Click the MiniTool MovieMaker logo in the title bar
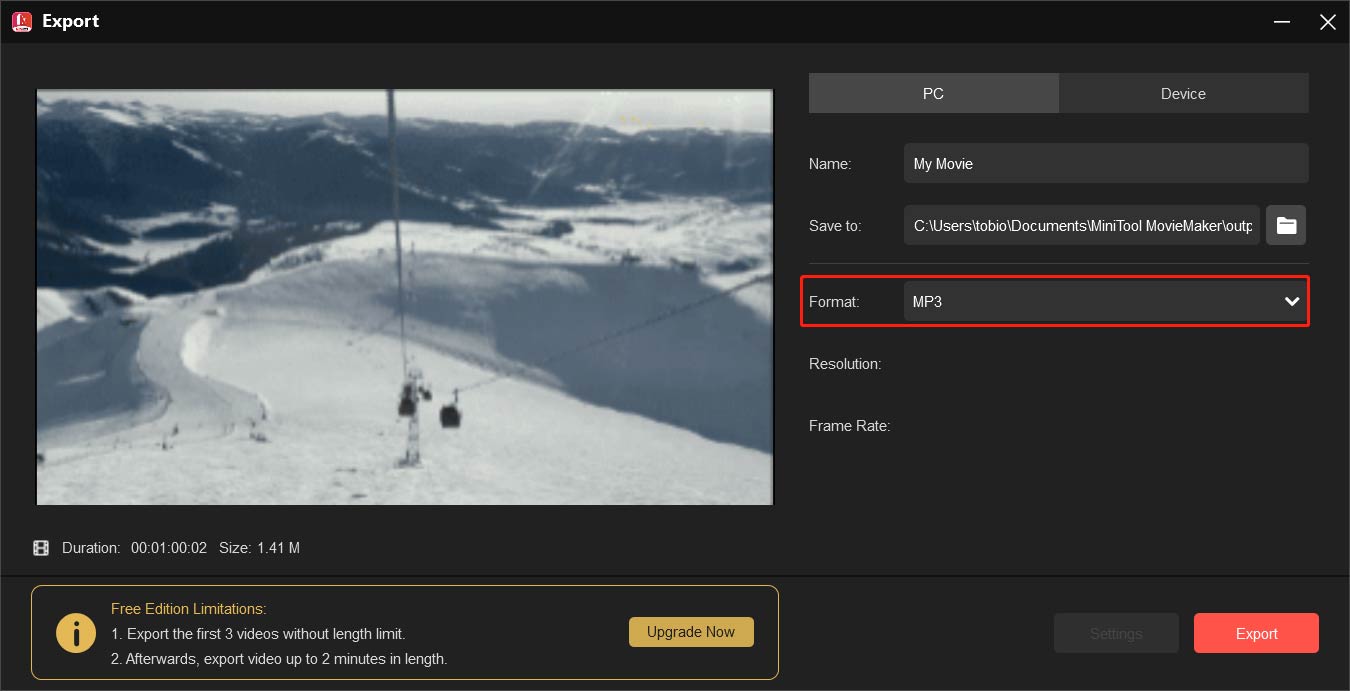 [x=21, y=21]
